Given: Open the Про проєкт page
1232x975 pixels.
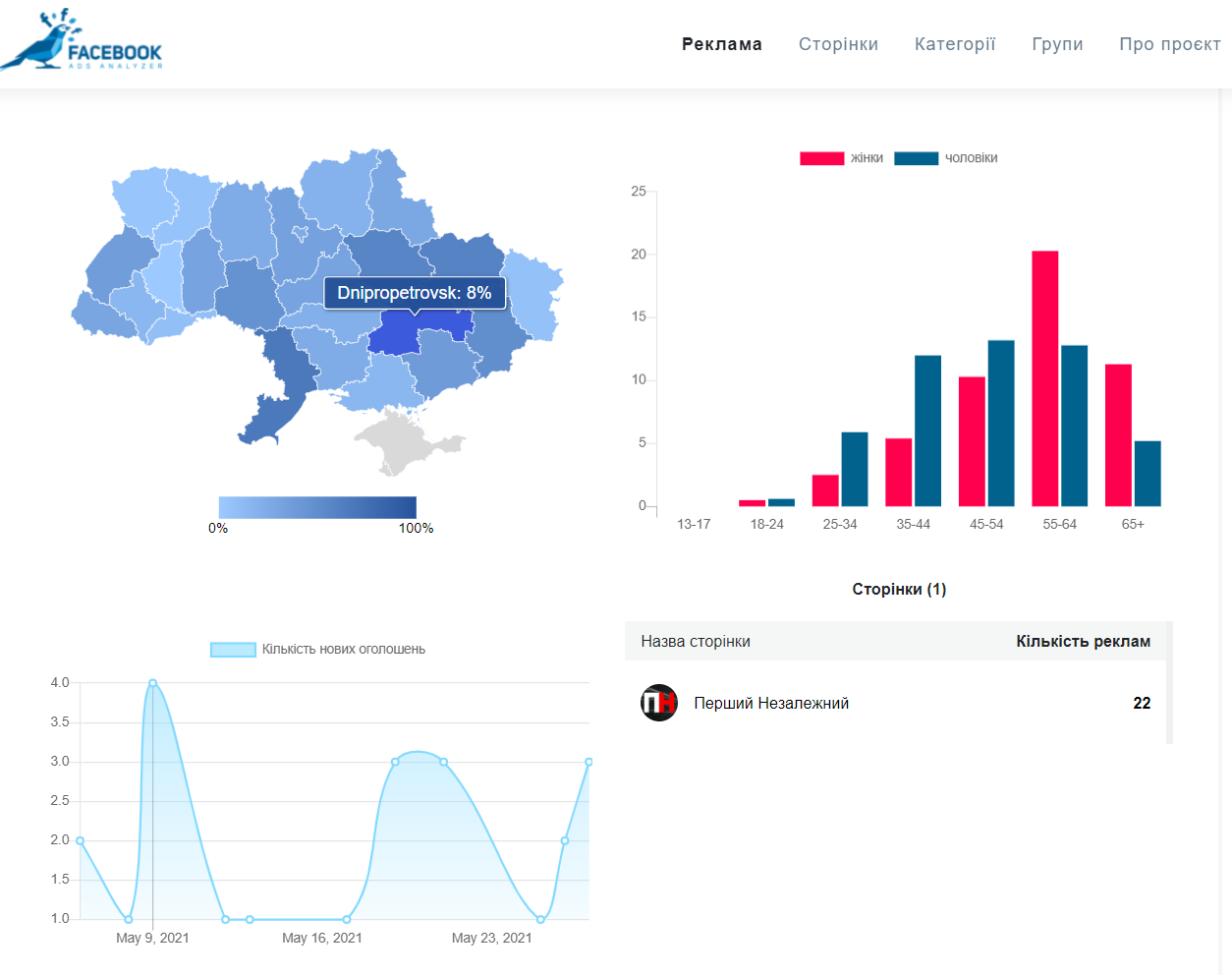Looking at the screenshot, I should (x=1169, y=44).
